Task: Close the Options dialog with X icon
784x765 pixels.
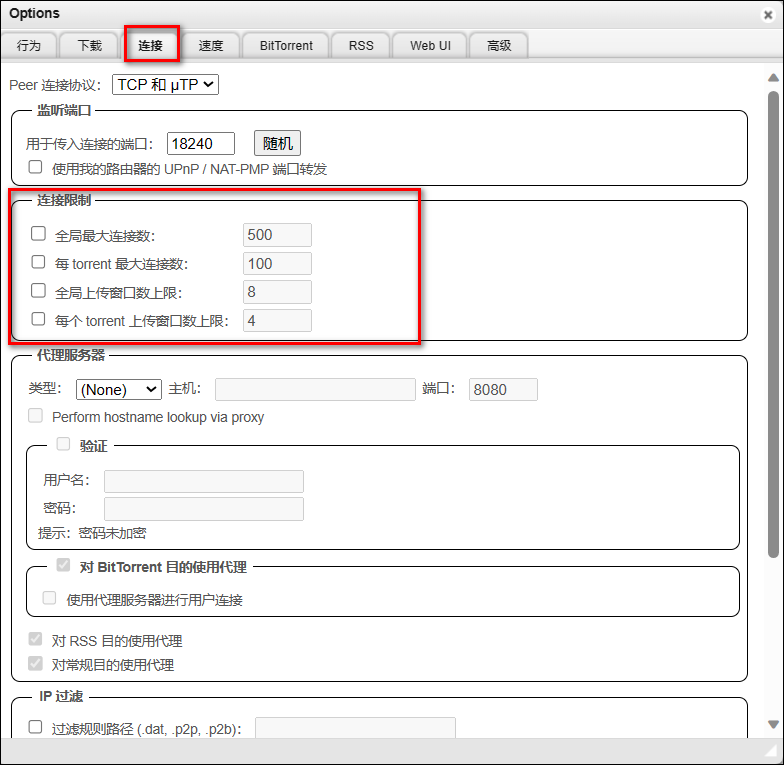Action: tap(767, 15)
